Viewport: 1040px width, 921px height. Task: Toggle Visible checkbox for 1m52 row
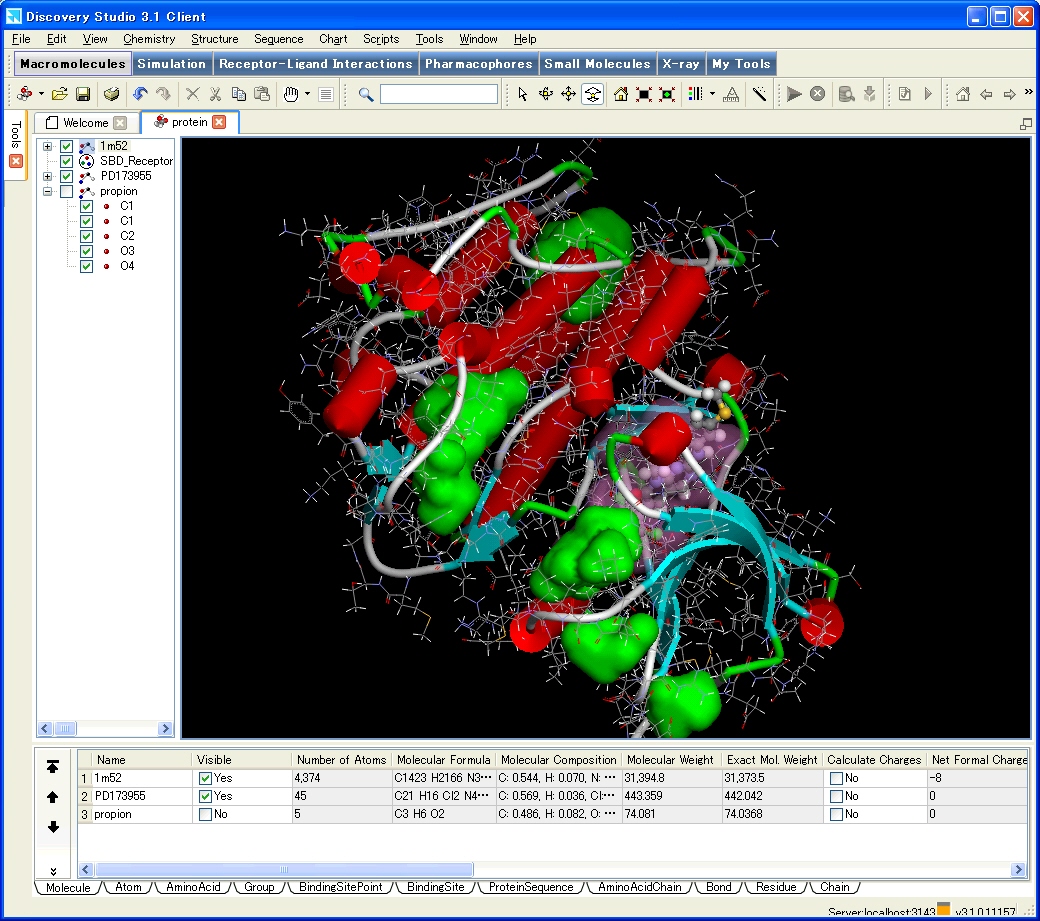point(205,778)
